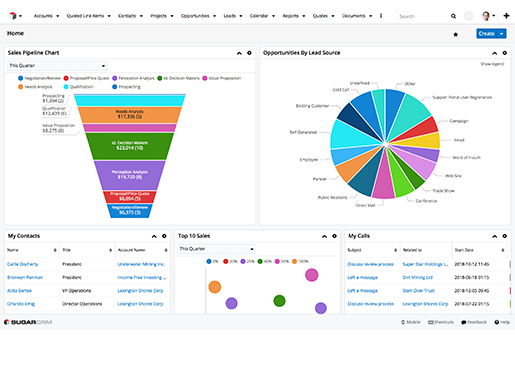Image resolution: width=515 pixels, height=386 pixels.
Task: Open contact Bronwyn Penman
Action: [x=25, y=277]
